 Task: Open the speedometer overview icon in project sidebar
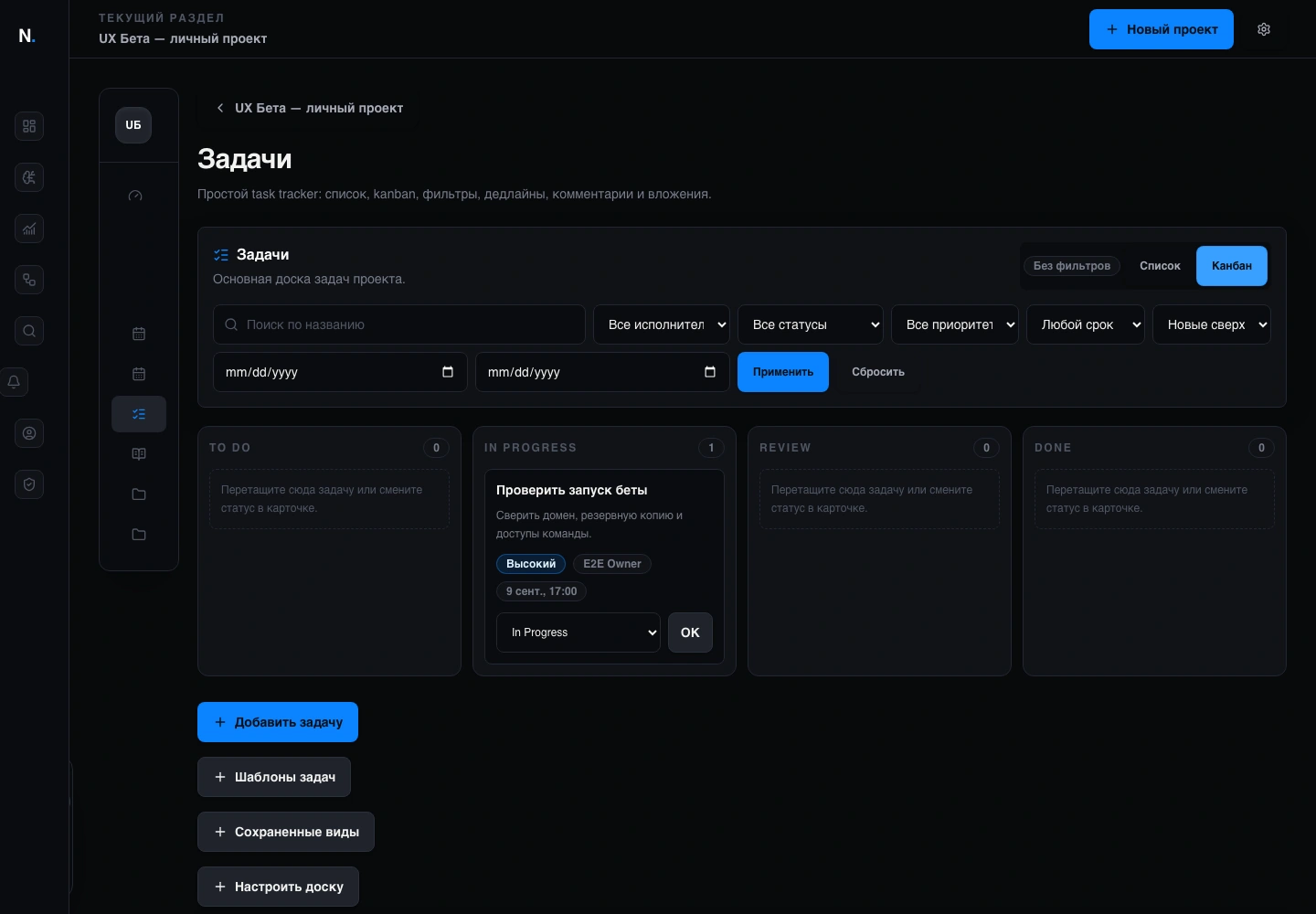coord(135,196)
